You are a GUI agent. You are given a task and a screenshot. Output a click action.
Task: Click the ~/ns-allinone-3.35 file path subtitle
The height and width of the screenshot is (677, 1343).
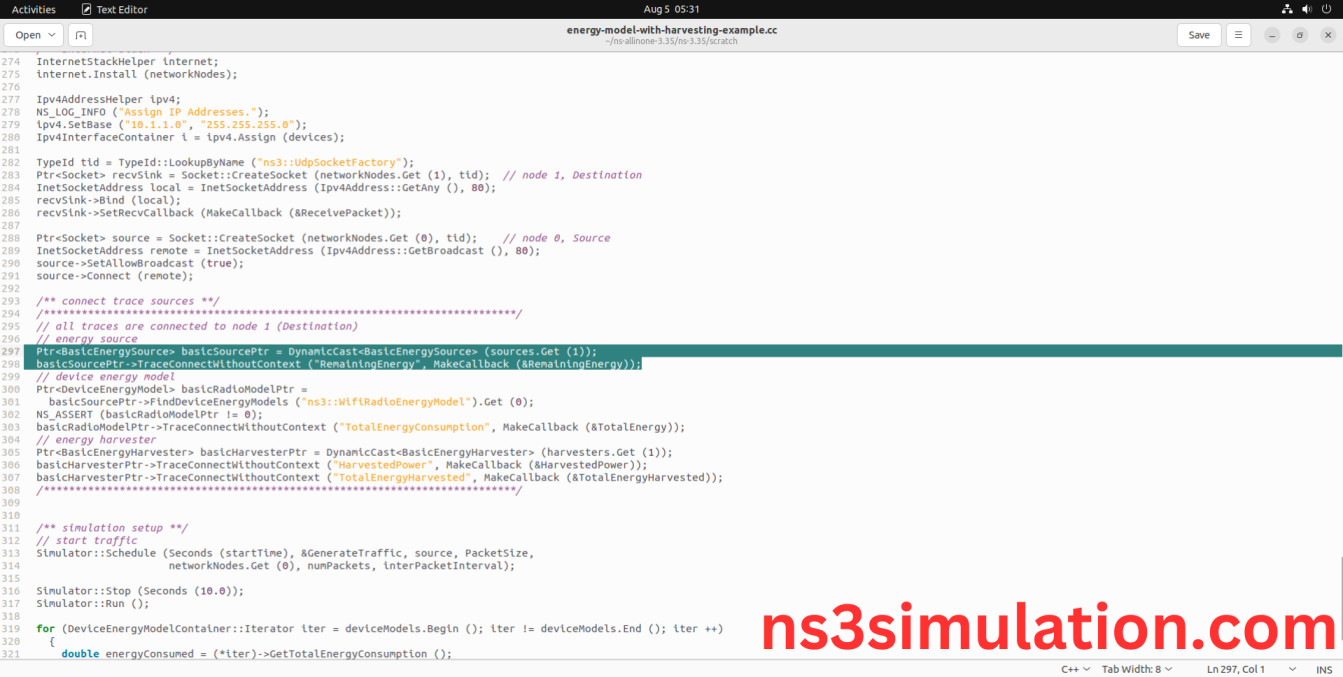click(671, 41)
